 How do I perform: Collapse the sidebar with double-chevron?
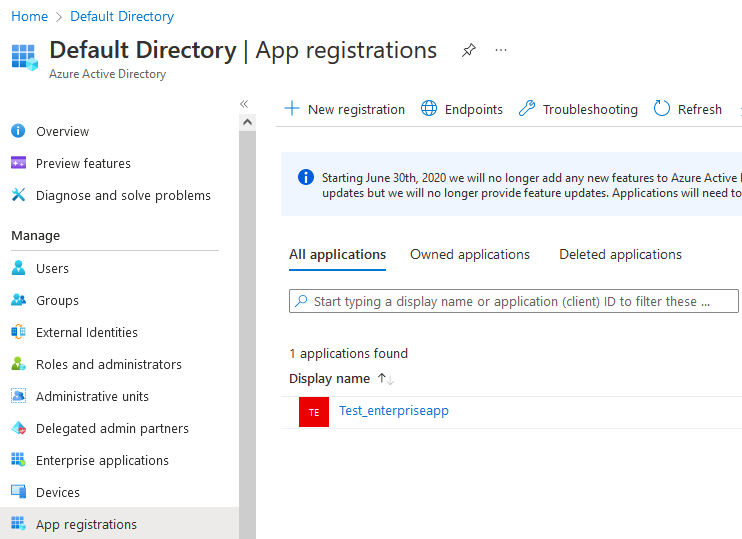click(x=244, y=104)
